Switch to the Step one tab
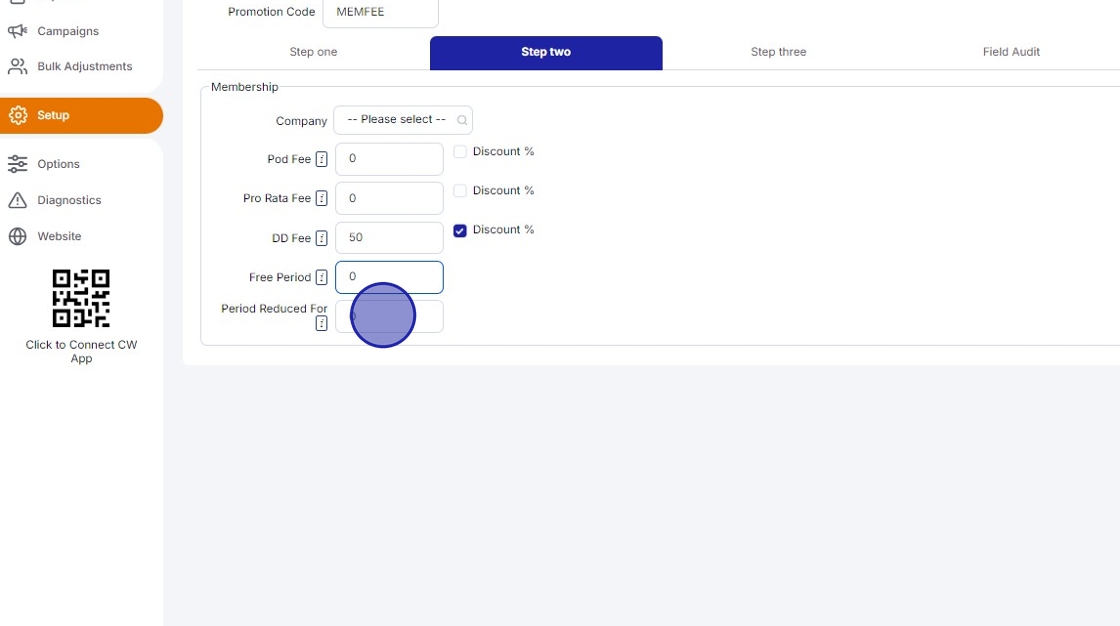Viewport: 1120px width, 626px height. tap(314, 52)
